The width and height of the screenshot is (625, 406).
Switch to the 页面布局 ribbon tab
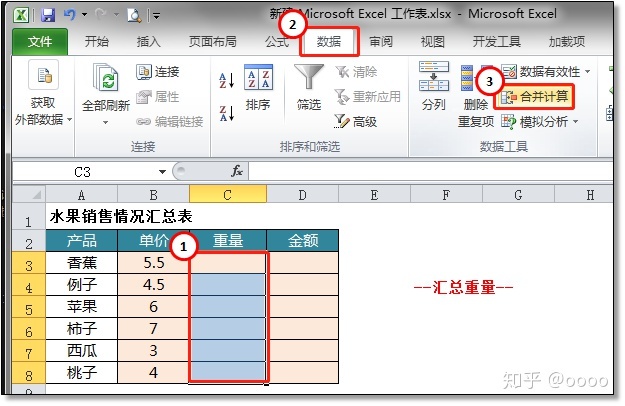coord(212,41)
